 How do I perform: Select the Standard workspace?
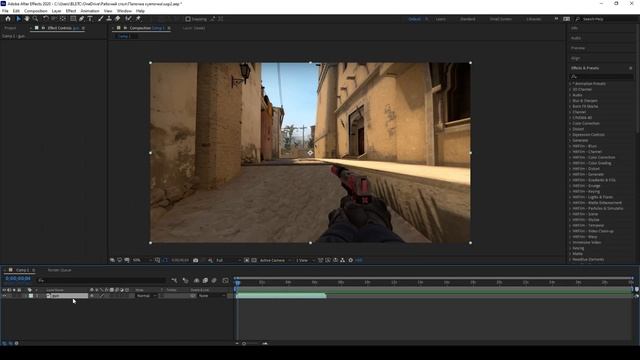[468, 19]
